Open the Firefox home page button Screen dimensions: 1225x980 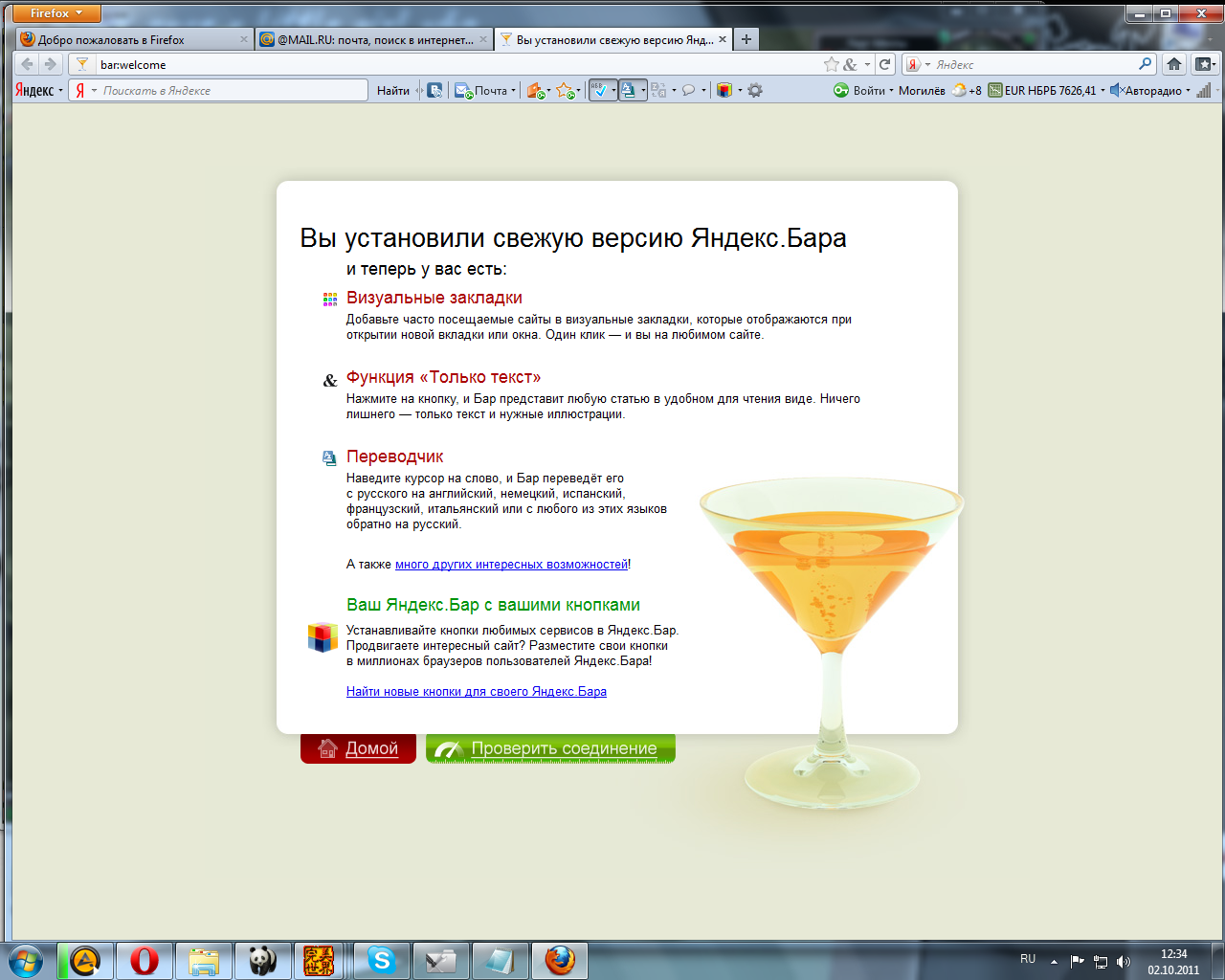point(1174,64)
